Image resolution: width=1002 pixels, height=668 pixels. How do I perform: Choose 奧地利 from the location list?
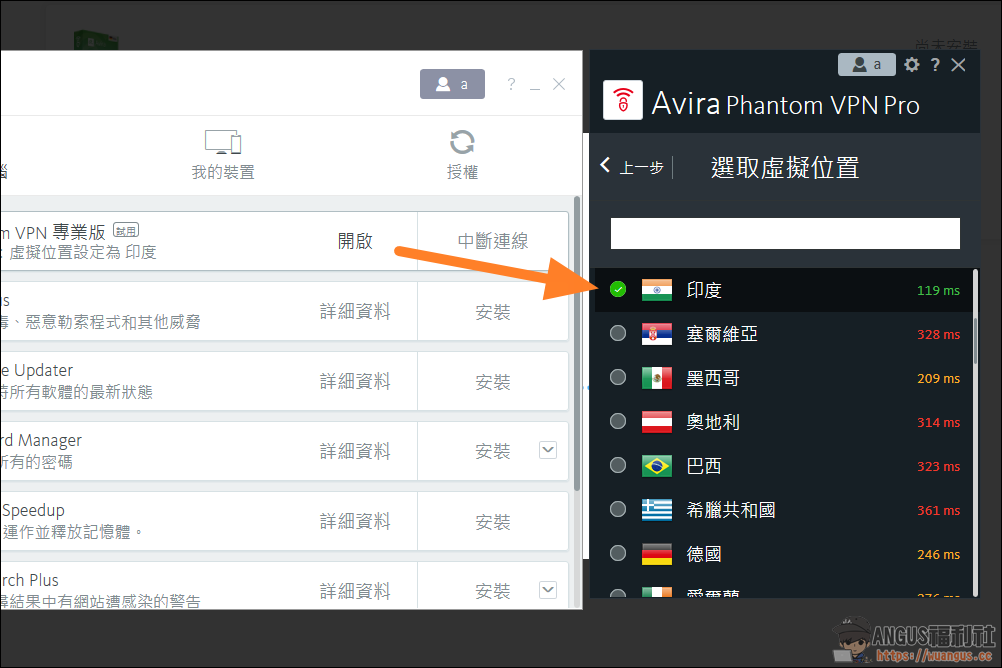(713, 422)
